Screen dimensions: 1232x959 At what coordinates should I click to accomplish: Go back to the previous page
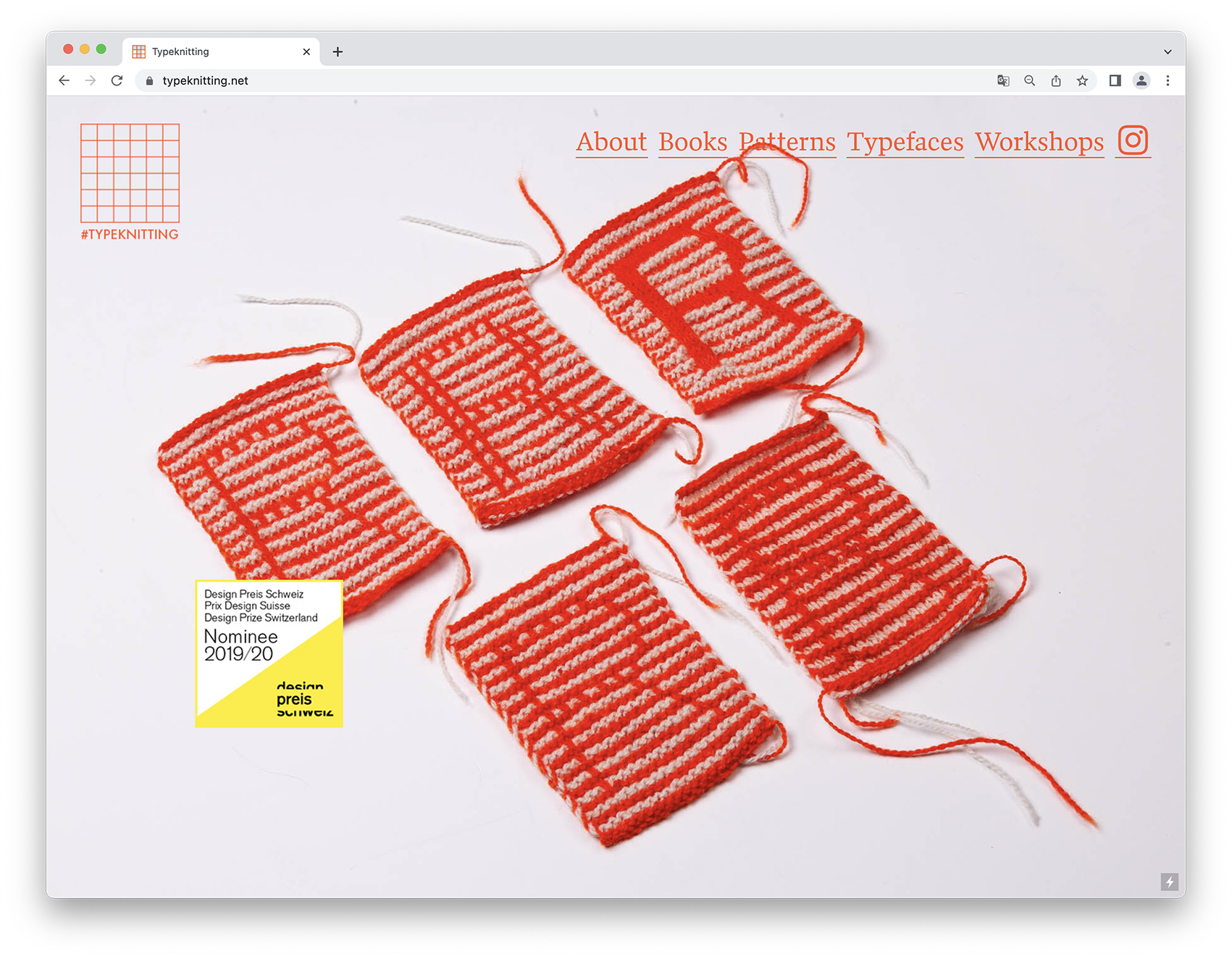[x=64, y=80]
